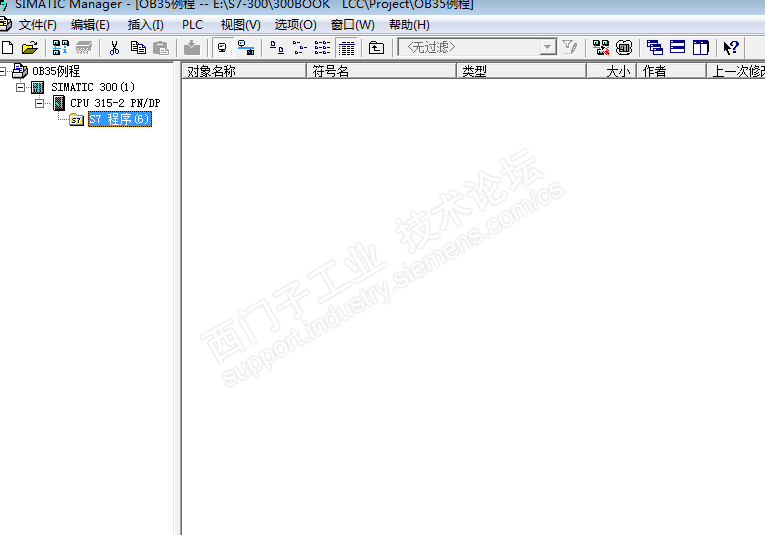Sort by the 类型 column header
Image resolution: width=765 pixels, height=535 pixels.
(x=521, y=71)
